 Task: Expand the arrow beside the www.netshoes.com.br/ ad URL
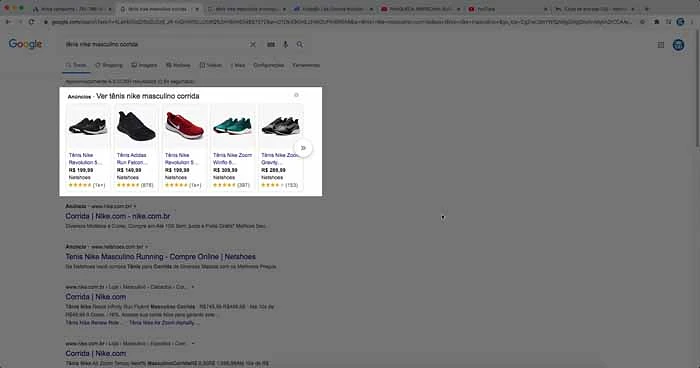[x=146, y=247]
